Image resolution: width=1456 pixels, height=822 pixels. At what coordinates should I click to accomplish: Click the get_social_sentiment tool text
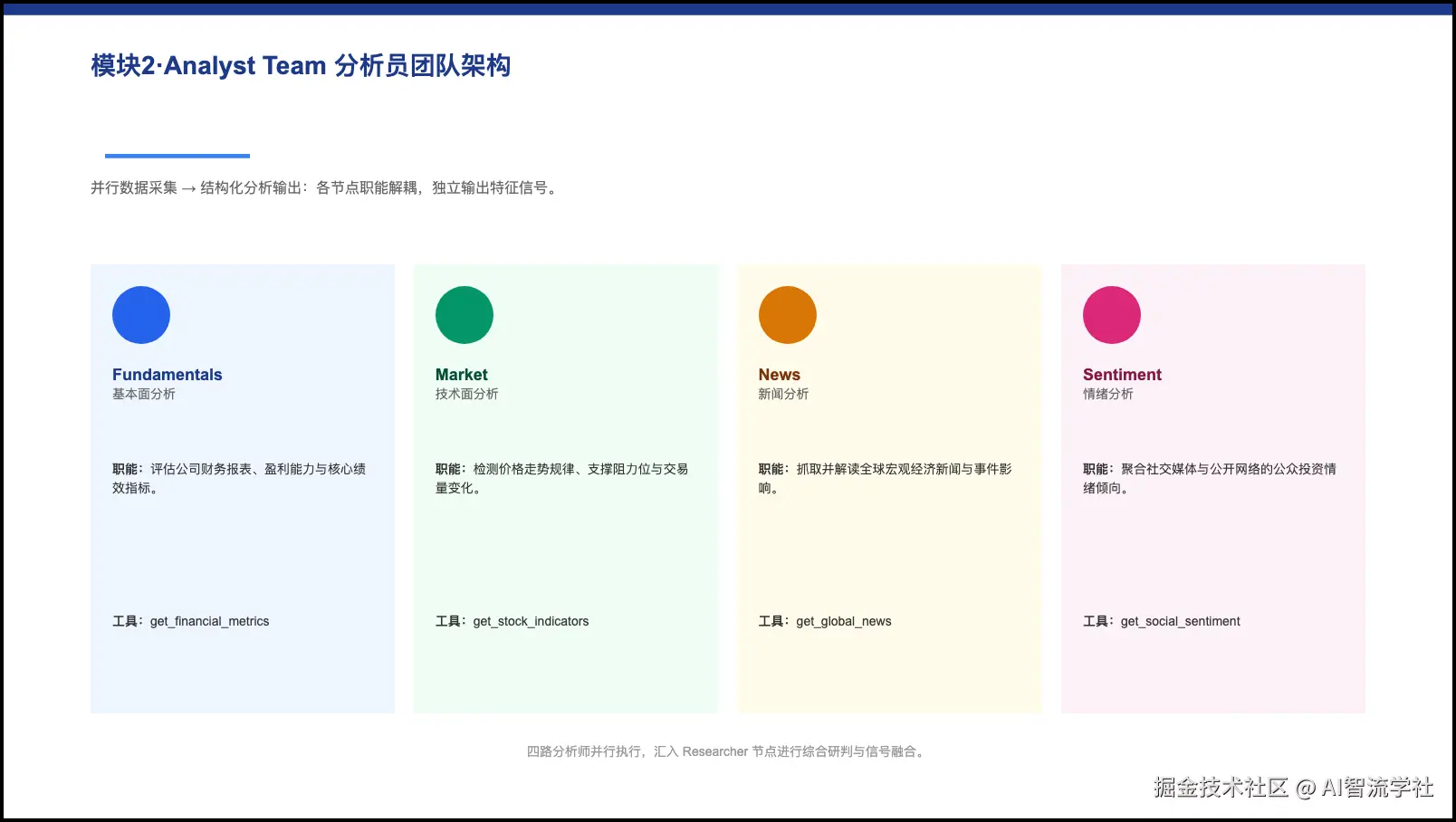(1181, 621)
